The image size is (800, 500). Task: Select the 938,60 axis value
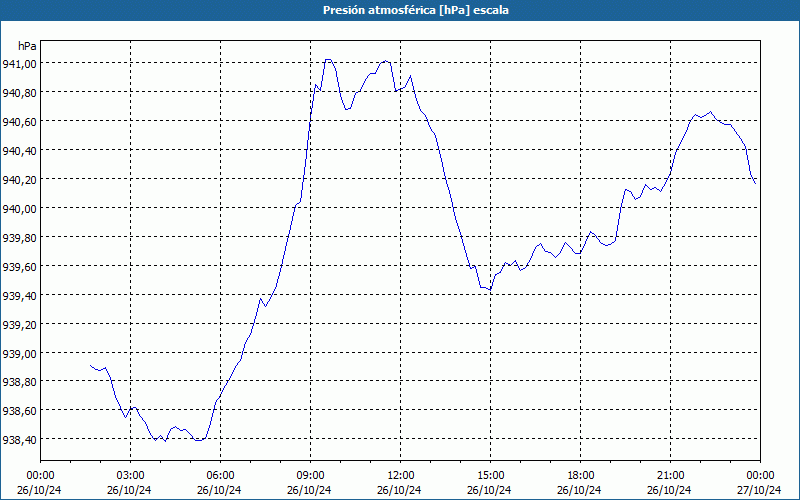19,411
